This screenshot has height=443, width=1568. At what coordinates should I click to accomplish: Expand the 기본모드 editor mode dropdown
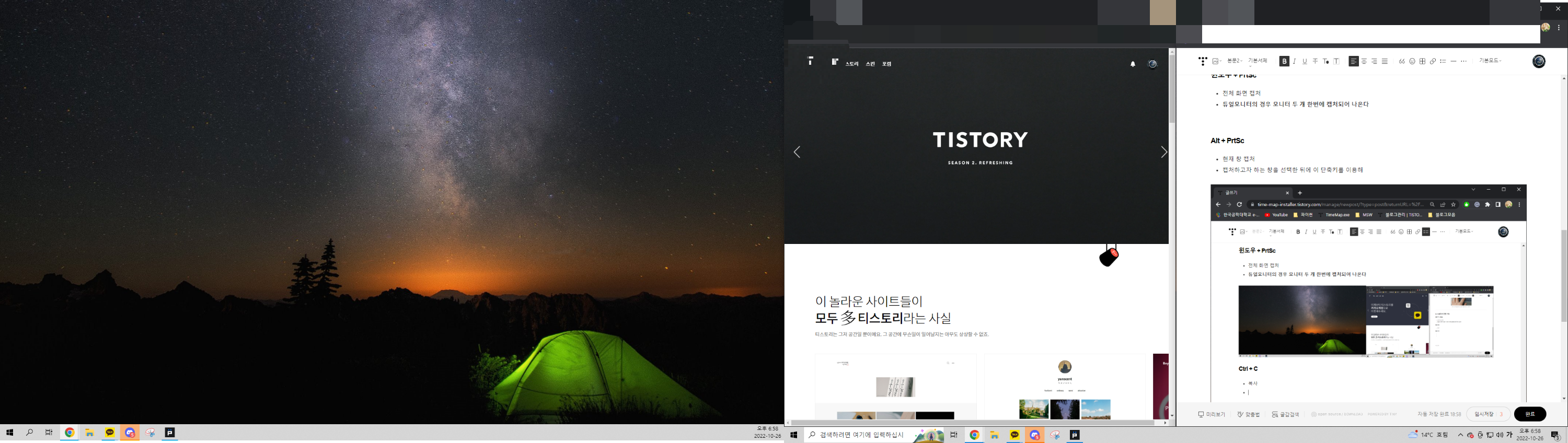(x=1490, y=61)
